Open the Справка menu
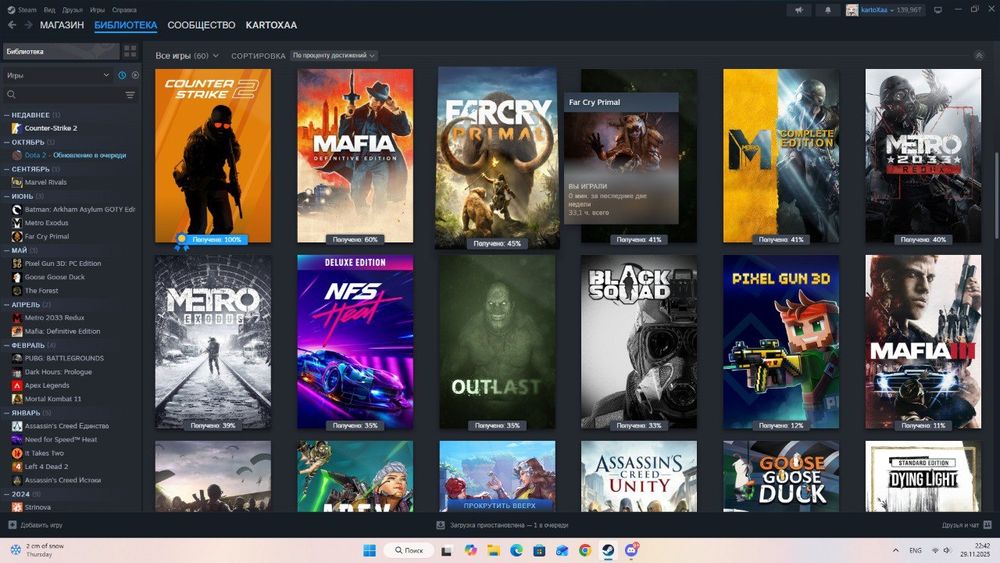 pos(124,10)
